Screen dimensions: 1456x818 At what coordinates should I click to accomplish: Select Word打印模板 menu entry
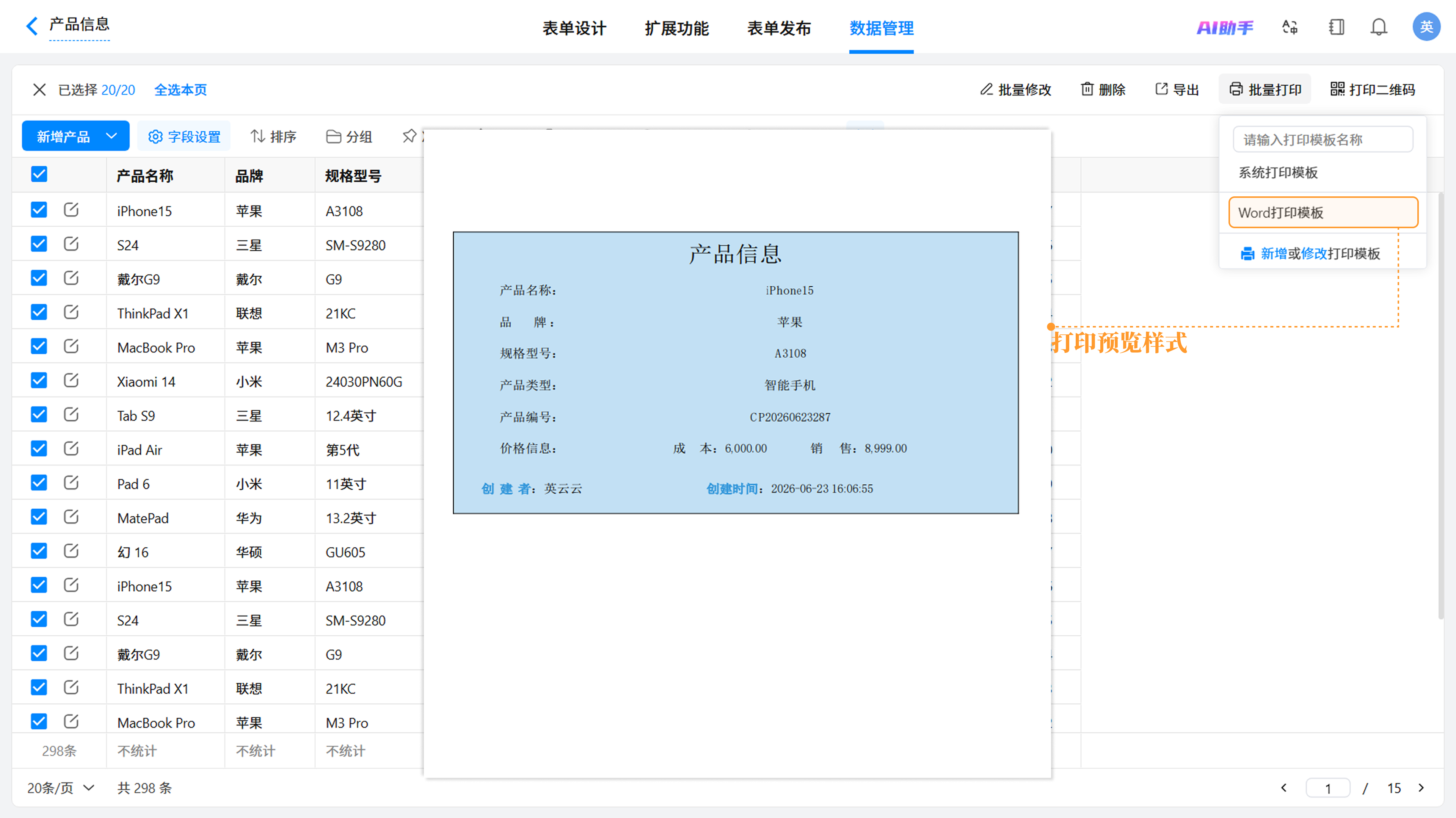pyautogui.click(x=1323, y=212)
